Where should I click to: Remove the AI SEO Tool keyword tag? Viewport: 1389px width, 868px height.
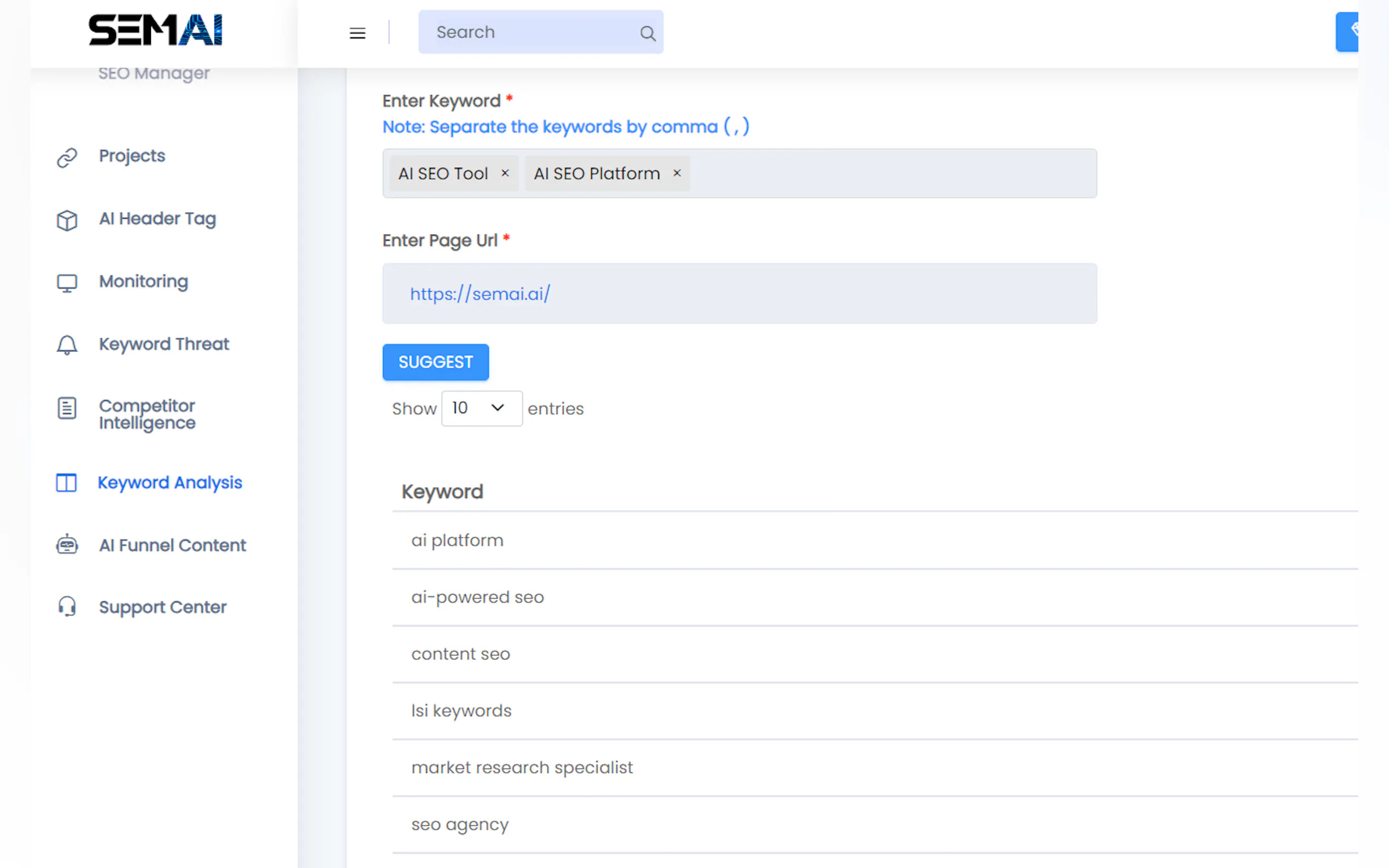click(x=505, y=173)
